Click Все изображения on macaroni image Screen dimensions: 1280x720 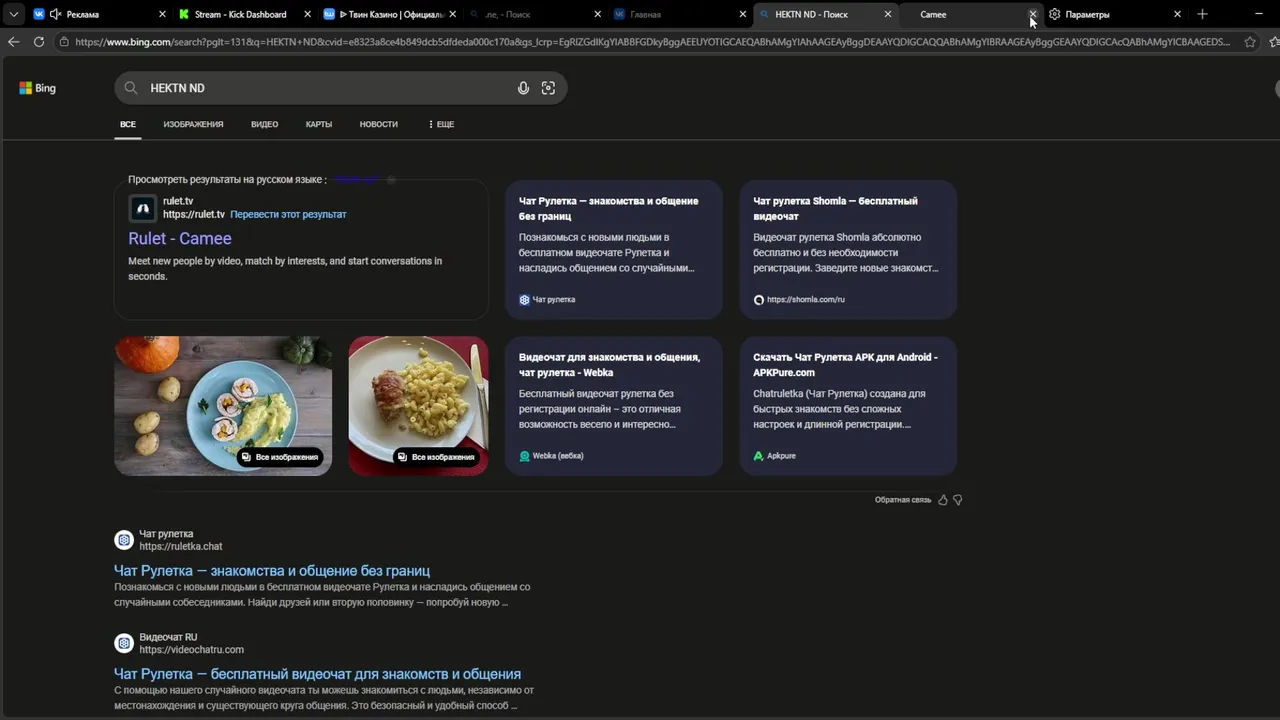pyautogui.click(x=436, y=457)
